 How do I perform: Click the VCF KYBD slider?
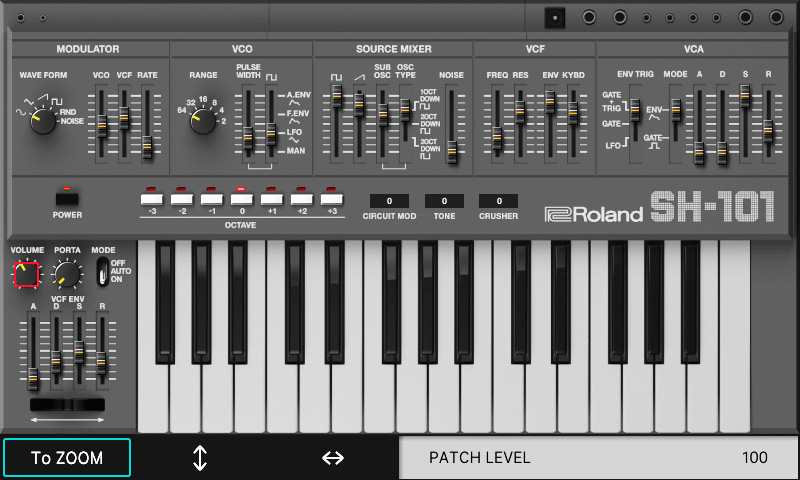click(x=573, y=113)
